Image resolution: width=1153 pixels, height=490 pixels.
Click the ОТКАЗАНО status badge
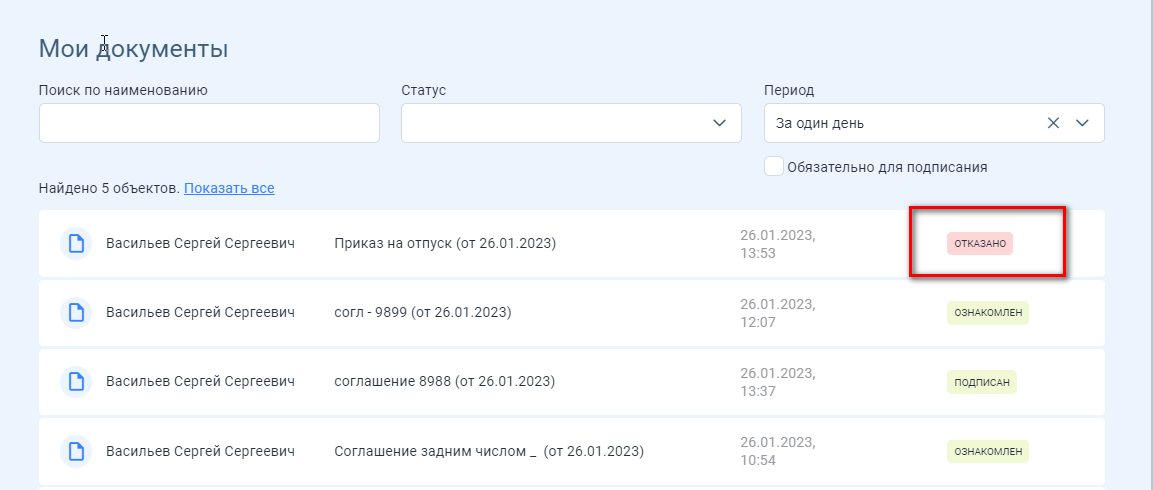coord(979,244)
